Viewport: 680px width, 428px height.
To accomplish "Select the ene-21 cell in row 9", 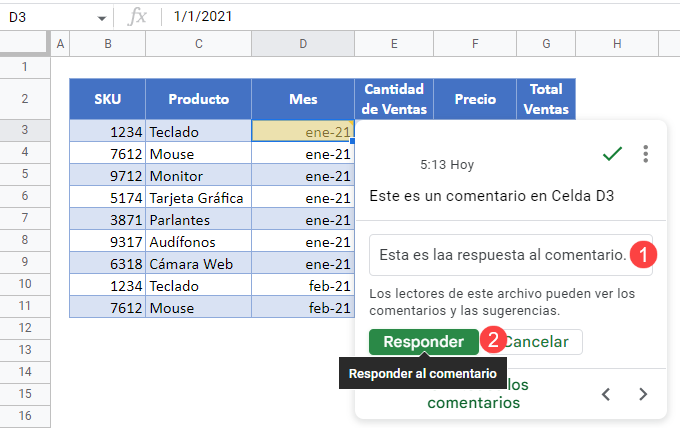I will tap(303, 263).
